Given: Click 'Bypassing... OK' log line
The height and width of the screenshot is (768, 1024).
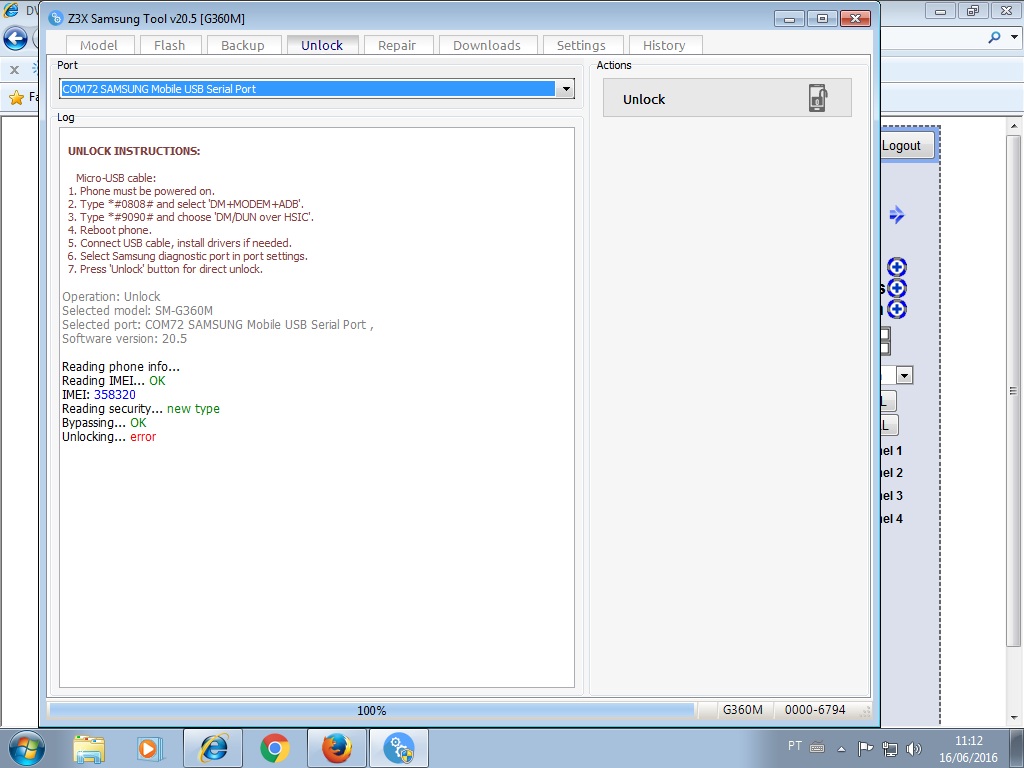Looking at the screenshot, I should (104, 423).
